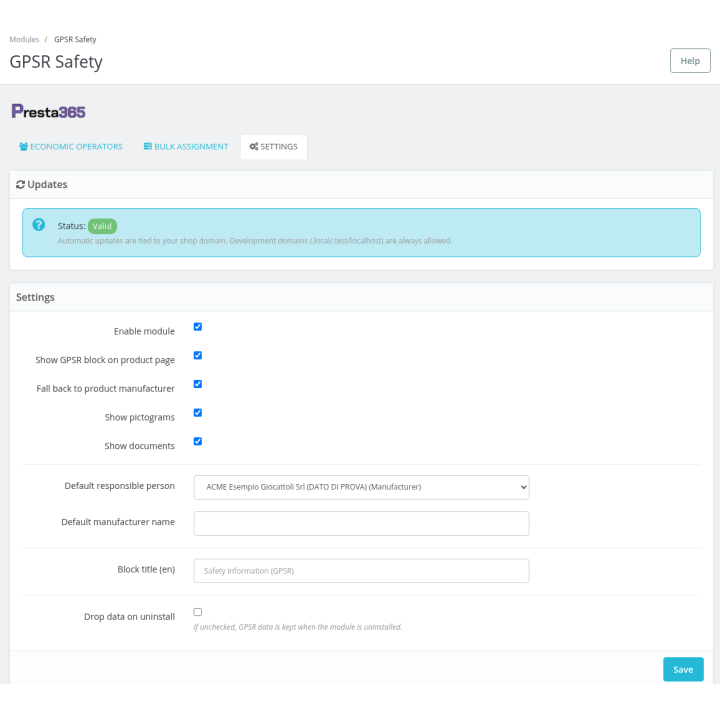Image resolution: width=720 pixels, height=720 pixels.
Task: Open the Default responsible person dropdown
Action: (361, 487)
